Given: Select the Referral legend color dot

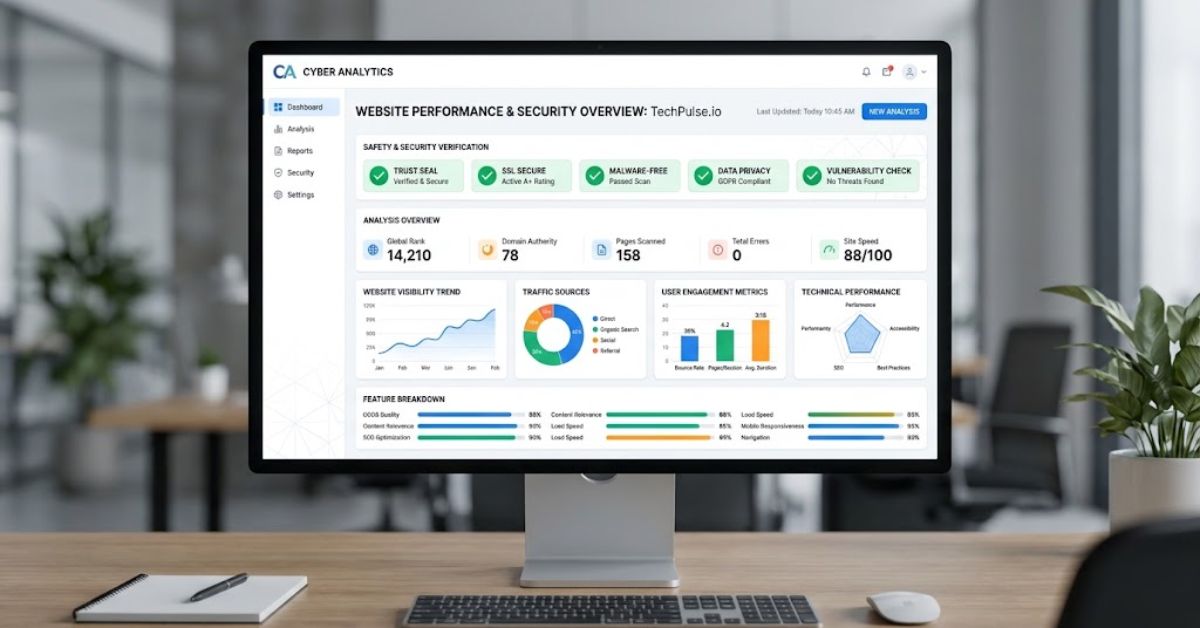Looking at the screenshot, I should pos(595,350).
